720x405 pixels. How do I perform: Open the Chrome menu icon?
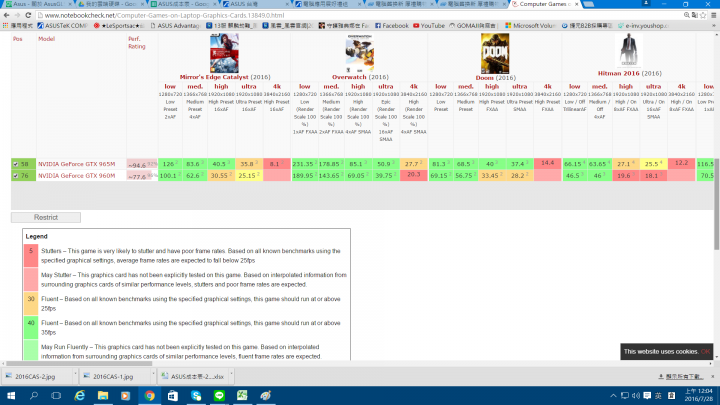click(714, 15)
